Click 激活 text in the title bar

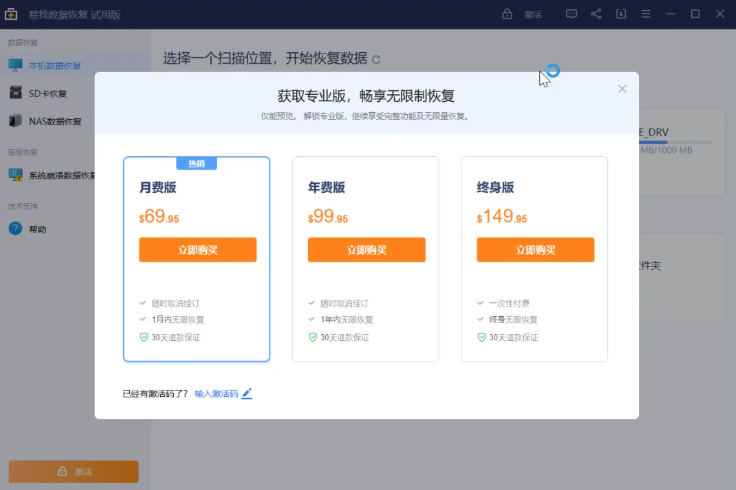[x=533, y=15]
